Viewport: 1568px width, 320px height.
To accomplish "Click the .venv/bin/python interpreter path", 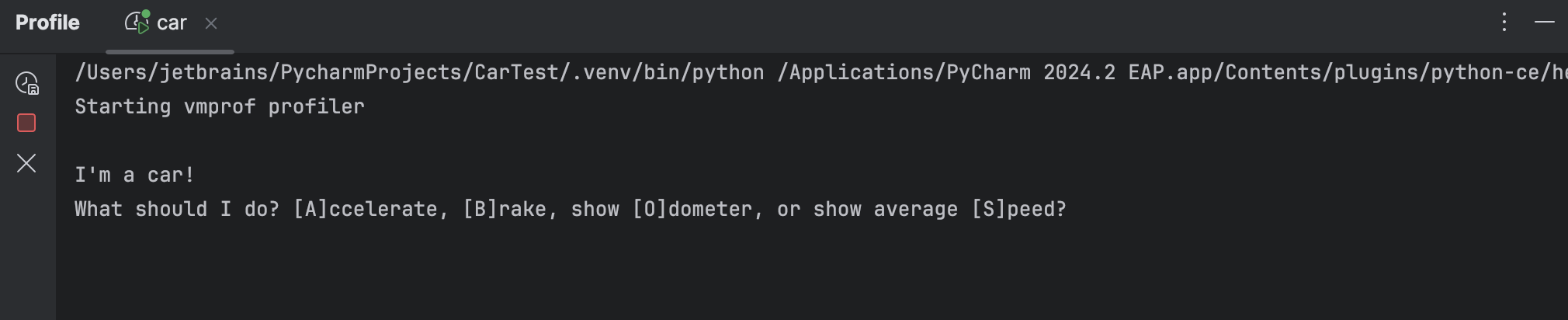I will pos(419,72).
